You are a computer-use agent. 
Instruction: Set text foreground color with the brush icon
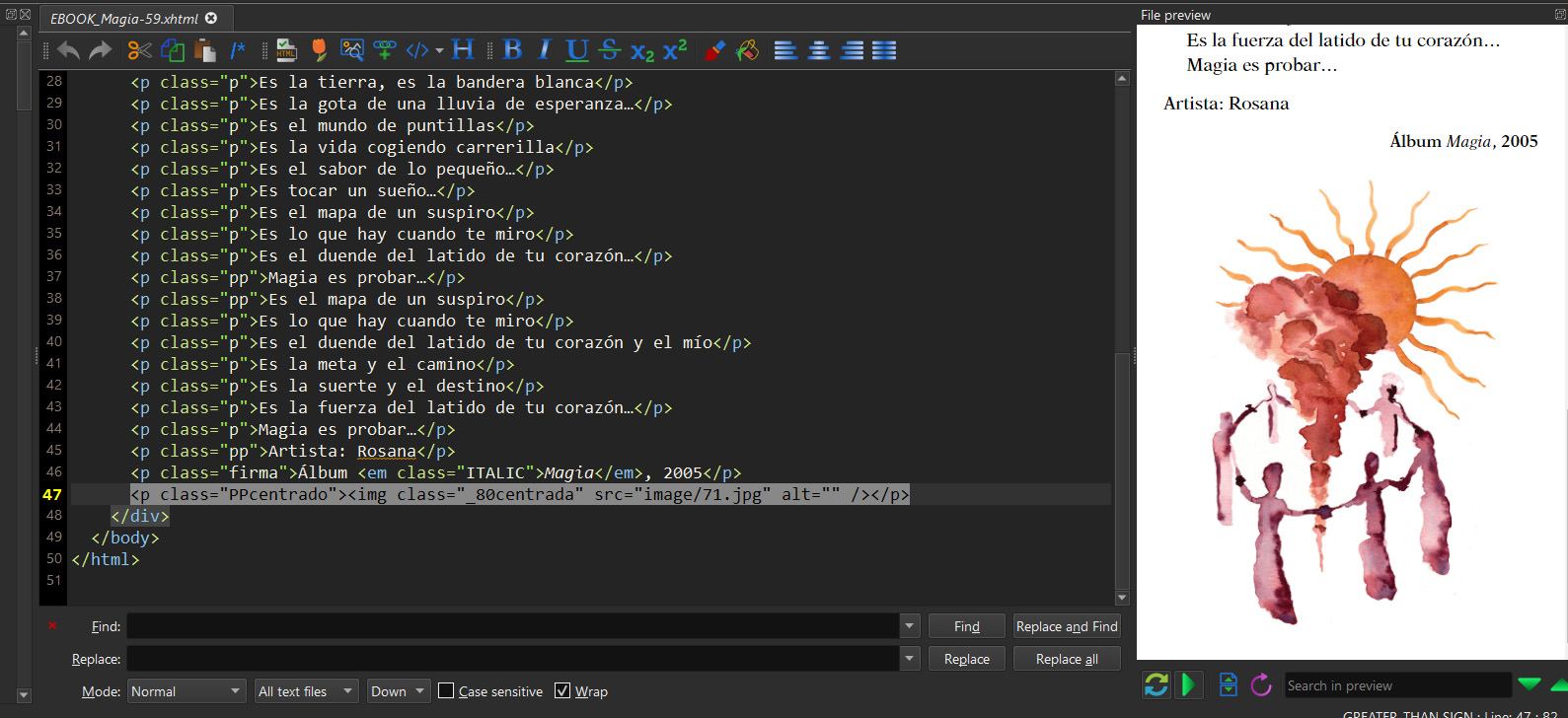715,50
